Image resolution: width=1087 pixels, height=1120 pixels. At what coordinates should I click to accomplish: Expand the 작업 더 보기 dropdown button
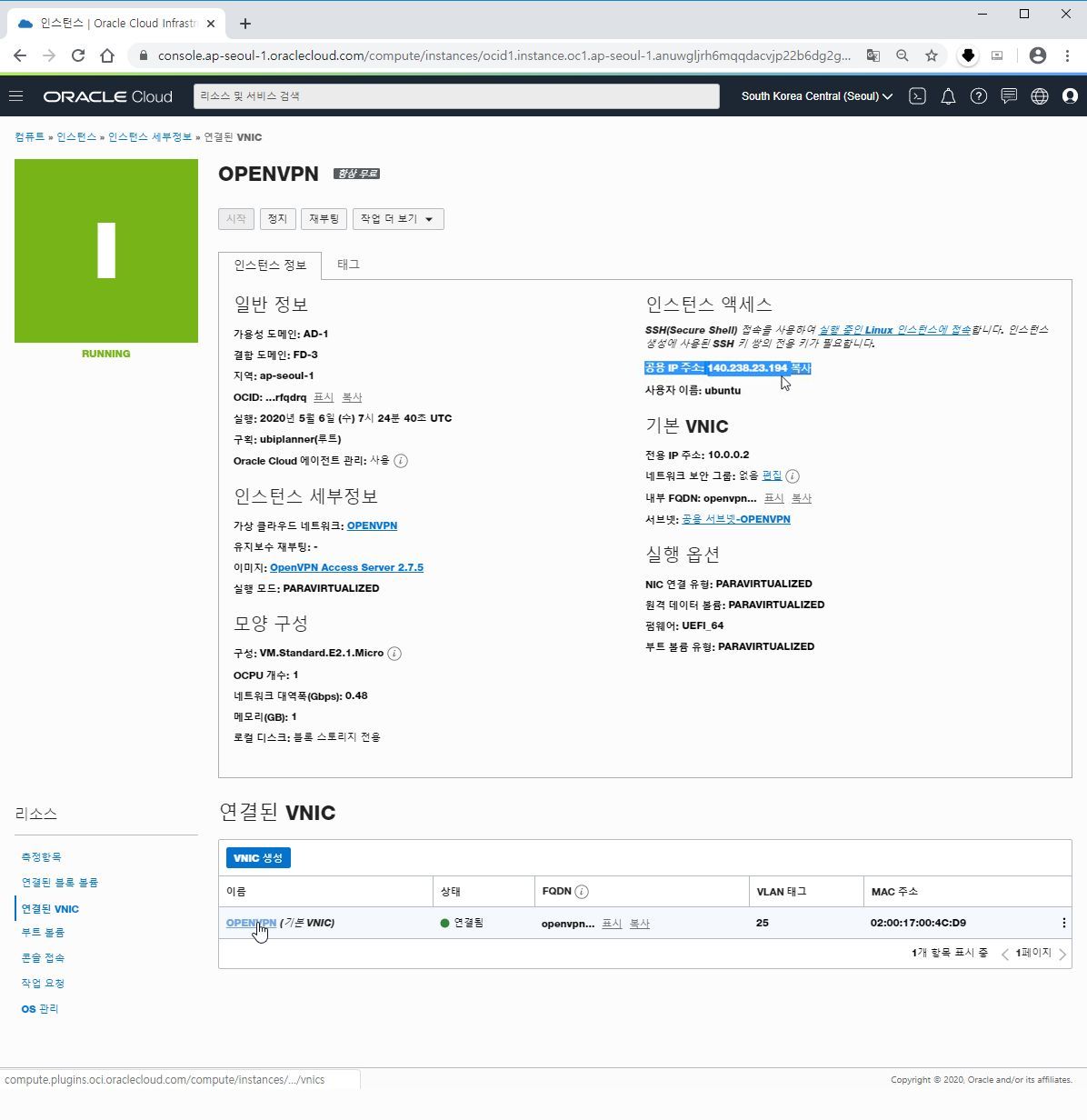click(398, 218)
